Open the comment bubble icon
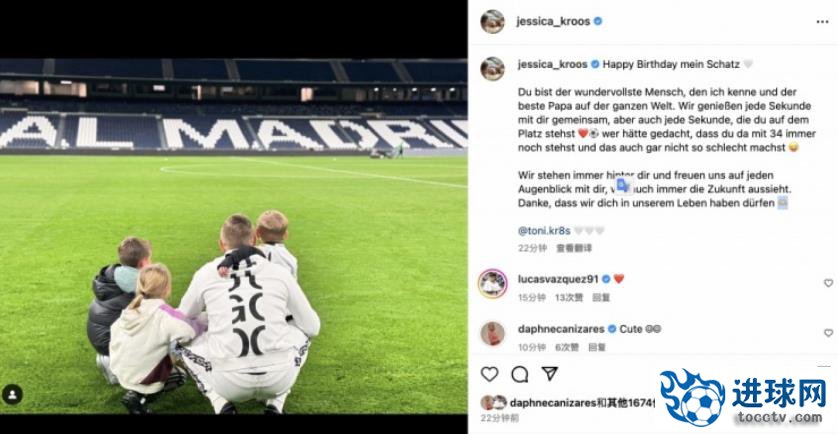This screenshot has height=434, width=838. [x=519, y=374]
